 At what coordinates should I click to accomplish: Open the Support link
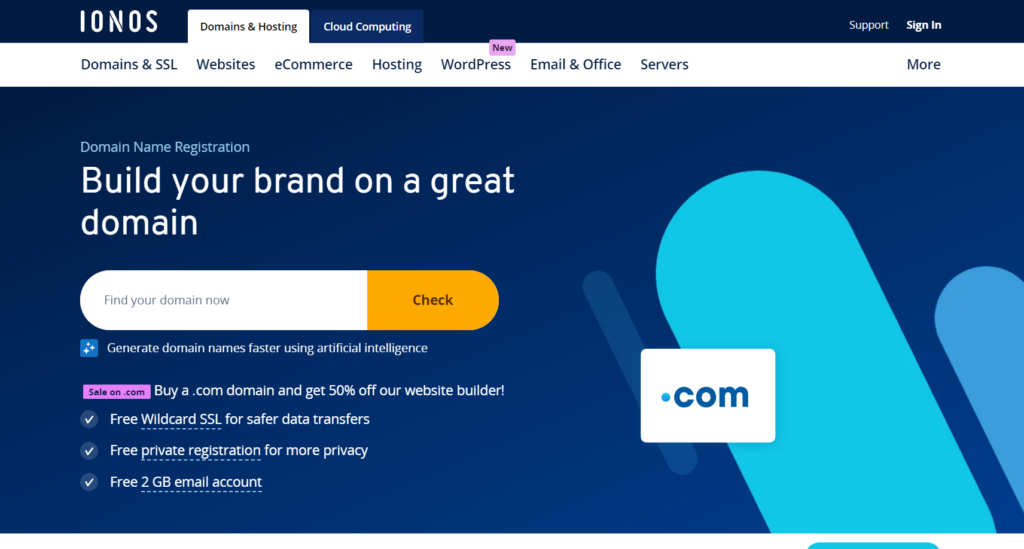point(869,25)
